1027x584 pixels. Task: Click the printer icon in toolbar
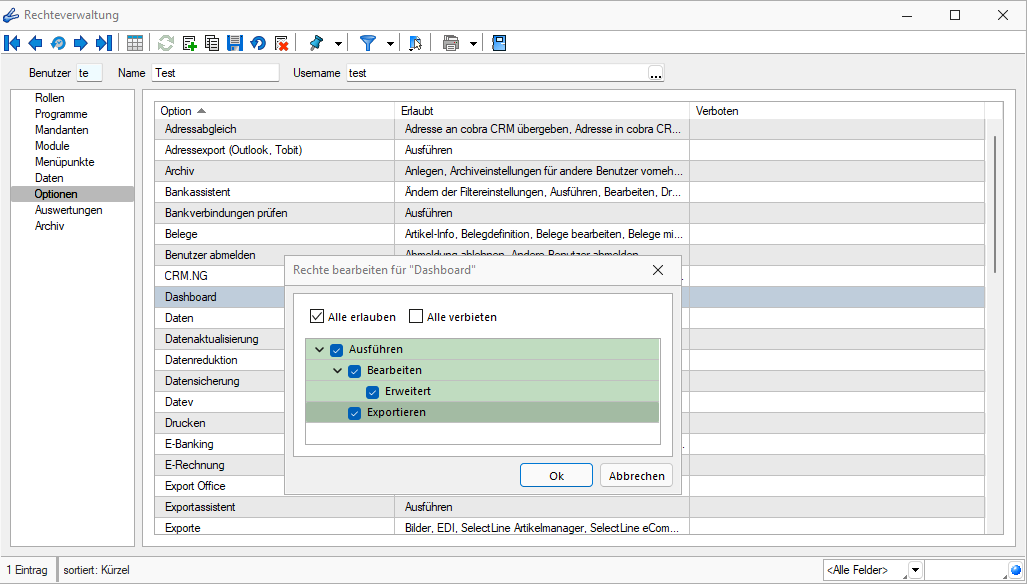click(x=451, y=43)
